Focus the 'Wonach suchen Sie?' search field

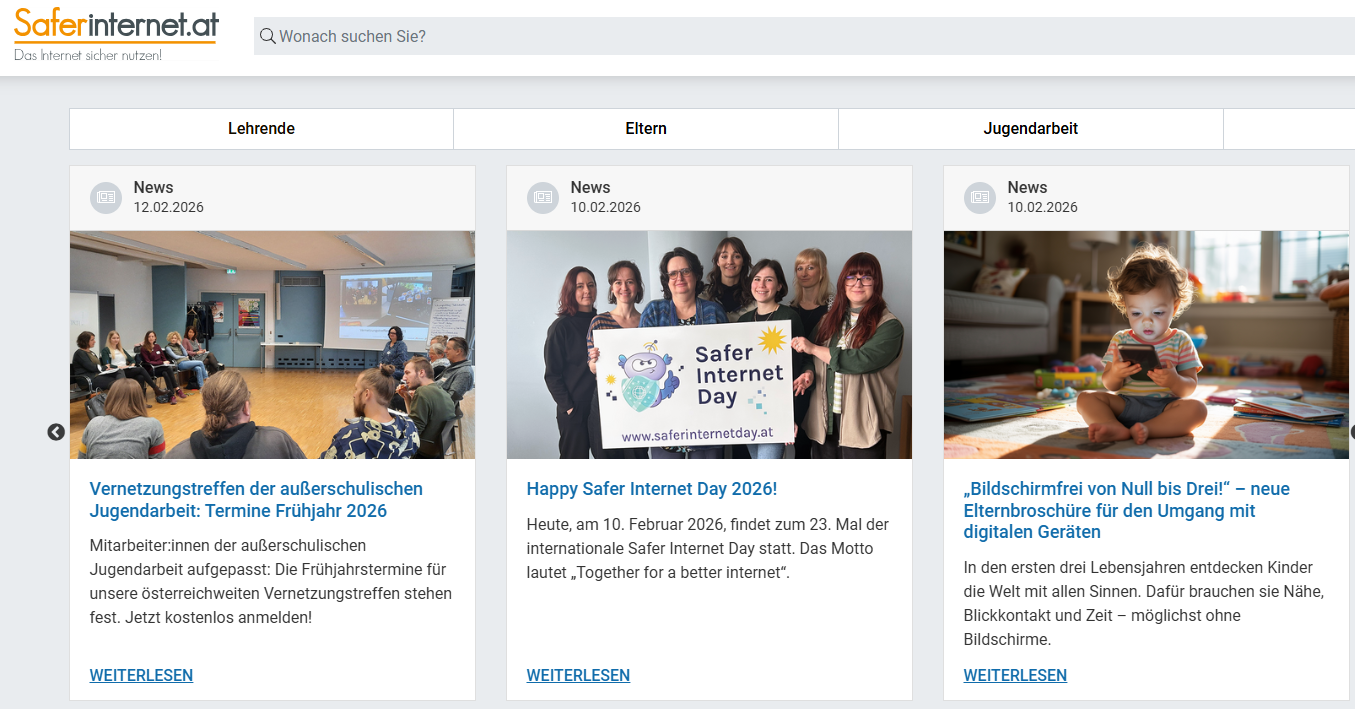pos(800,37)
